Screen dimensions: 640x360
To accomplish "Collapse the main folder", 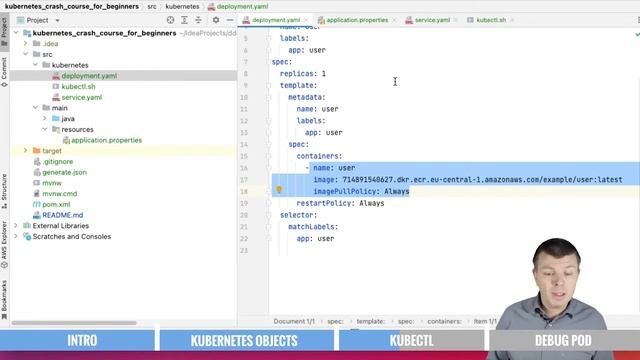I will [36, 107].
